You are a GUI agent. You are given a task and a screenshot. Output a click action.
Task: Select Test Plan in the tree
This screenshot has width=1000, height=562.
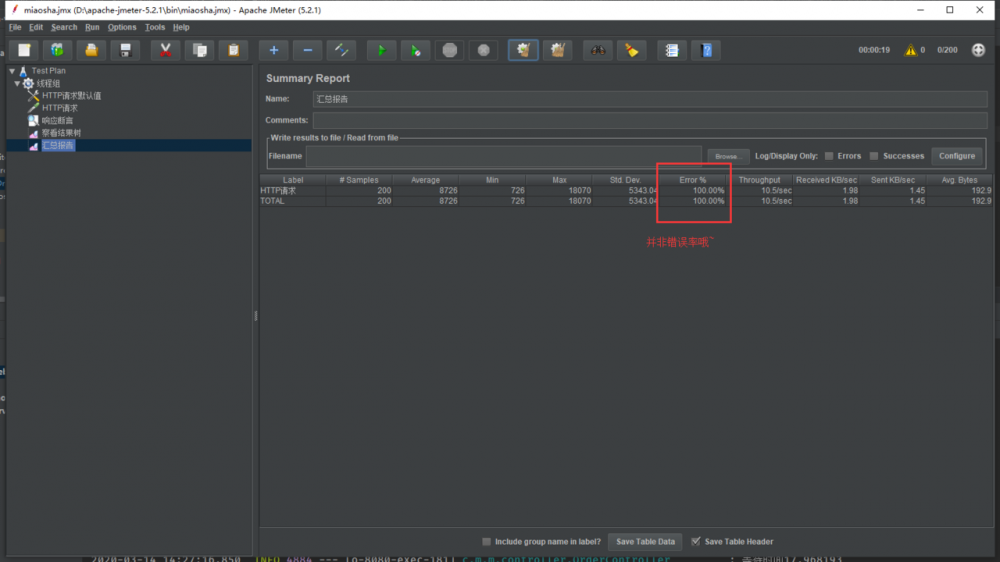click(48, 71)
